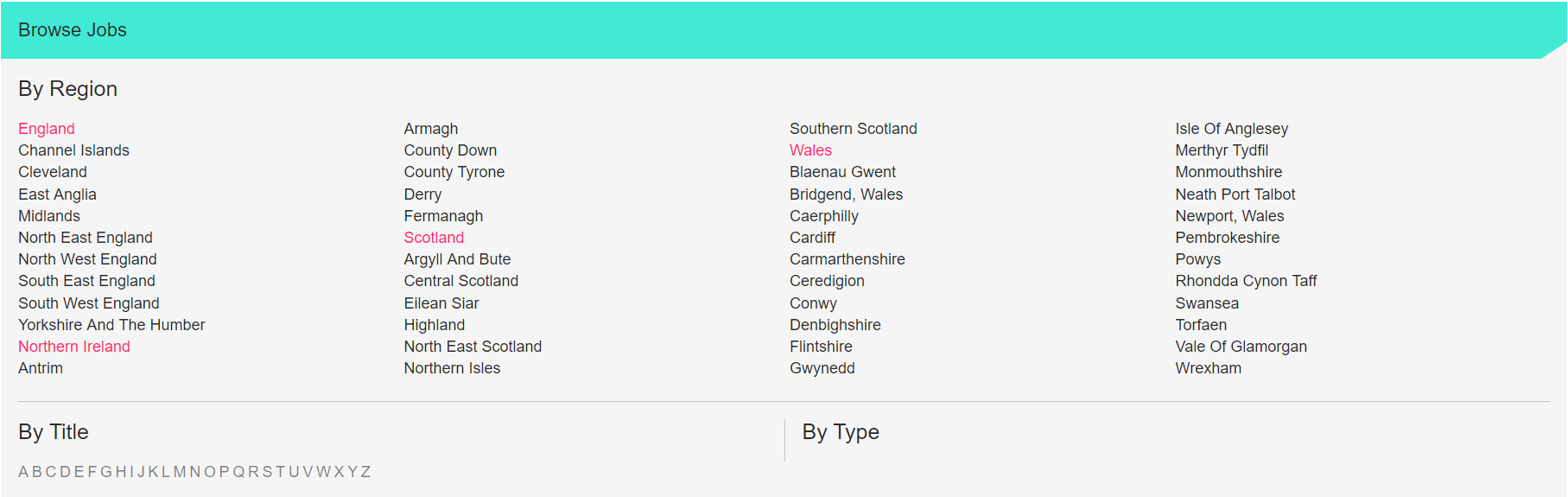View Argyll And Bute jobs

457,259
